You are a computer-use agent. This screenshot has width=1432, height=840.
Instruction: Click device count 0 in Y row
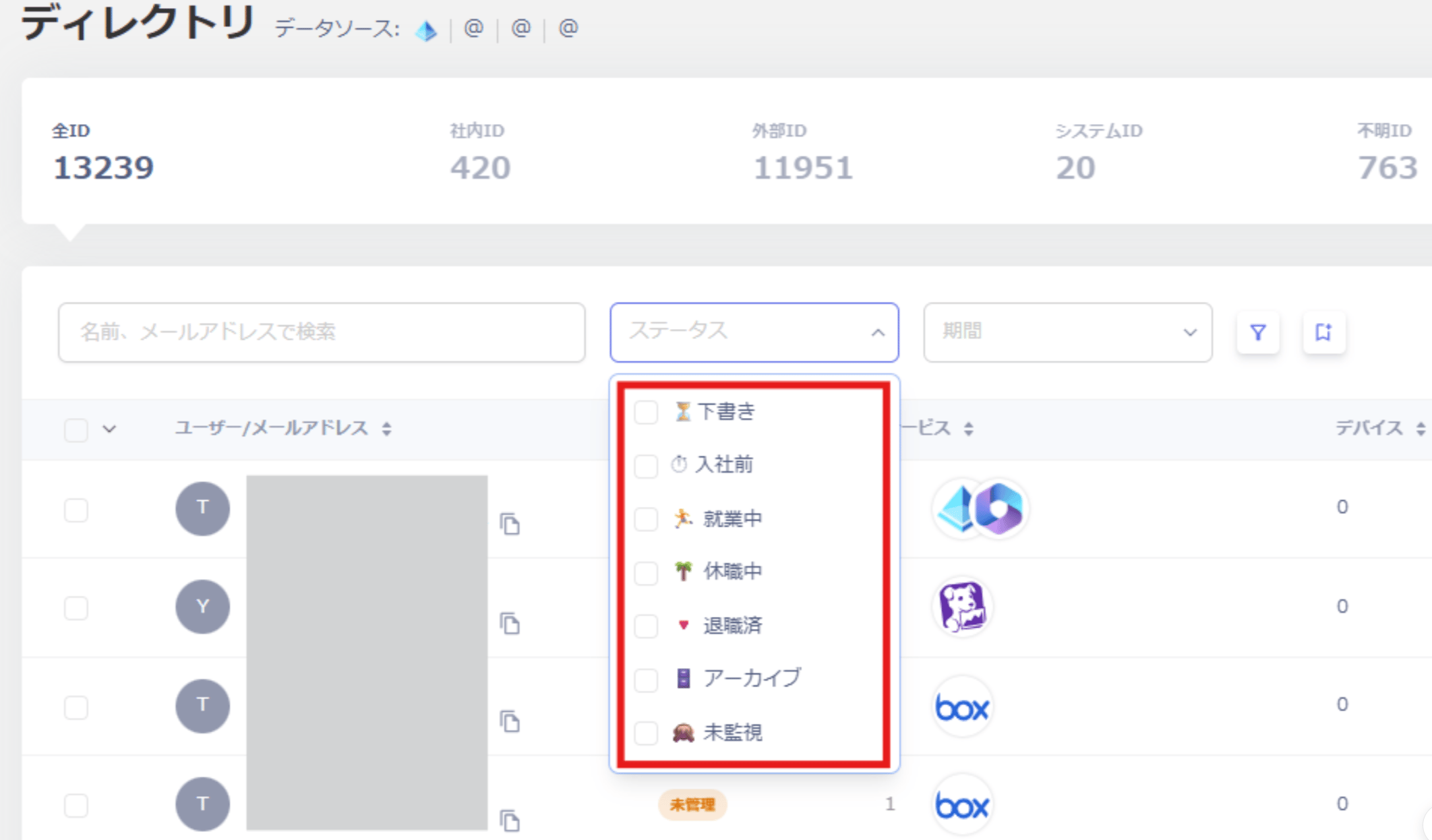pos(1342,606)
